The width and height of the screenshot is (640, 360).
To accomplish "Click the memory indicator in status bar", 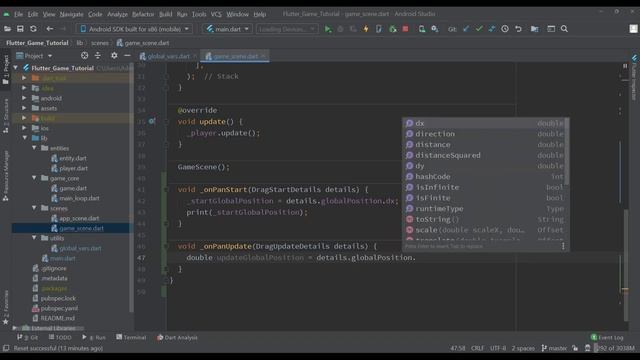I will tap(614, 348).
